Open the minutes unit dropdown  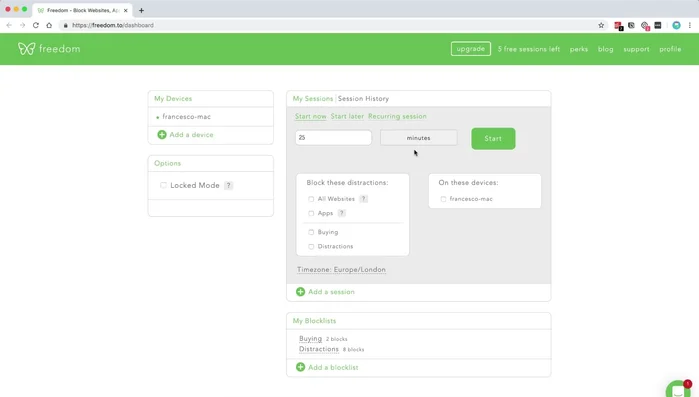(419, 138)
